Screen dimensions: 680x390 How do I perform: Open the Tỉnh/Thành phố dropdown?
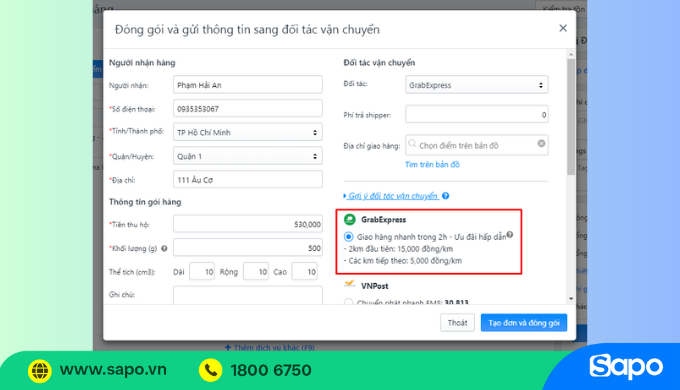248,132
